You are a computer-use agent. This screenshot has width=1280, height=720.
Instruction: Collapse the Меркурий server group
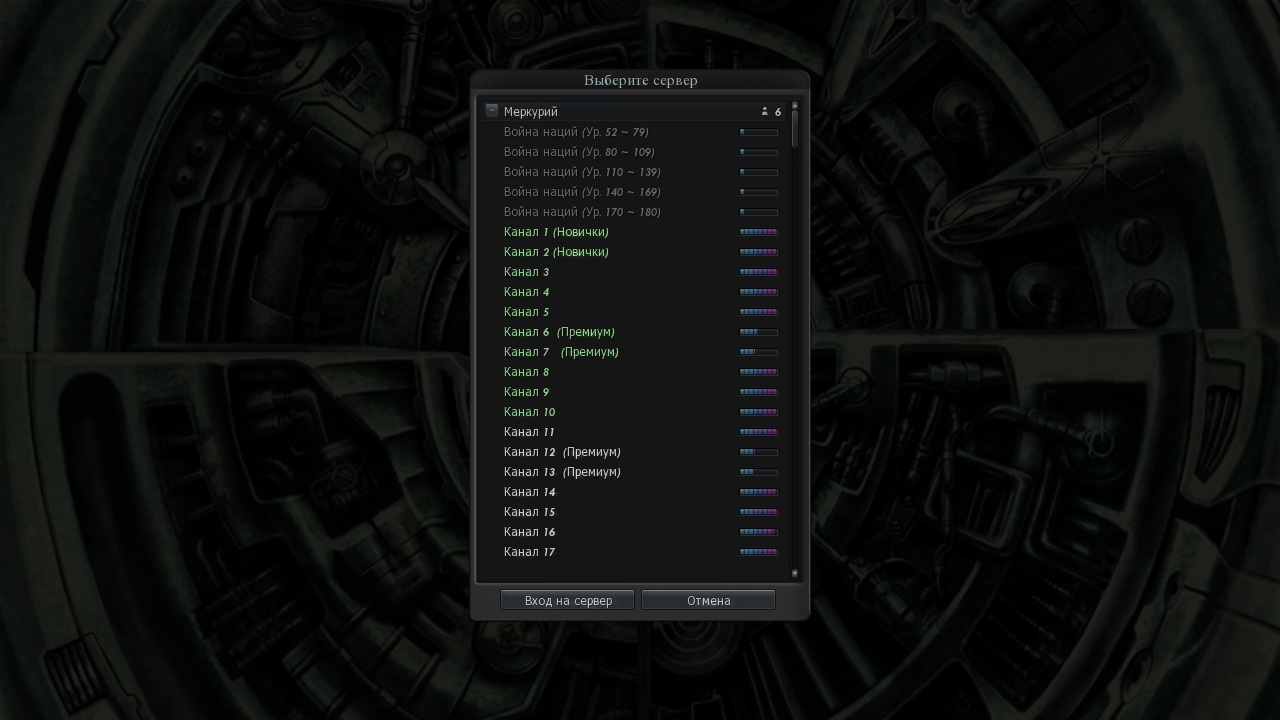491,111
